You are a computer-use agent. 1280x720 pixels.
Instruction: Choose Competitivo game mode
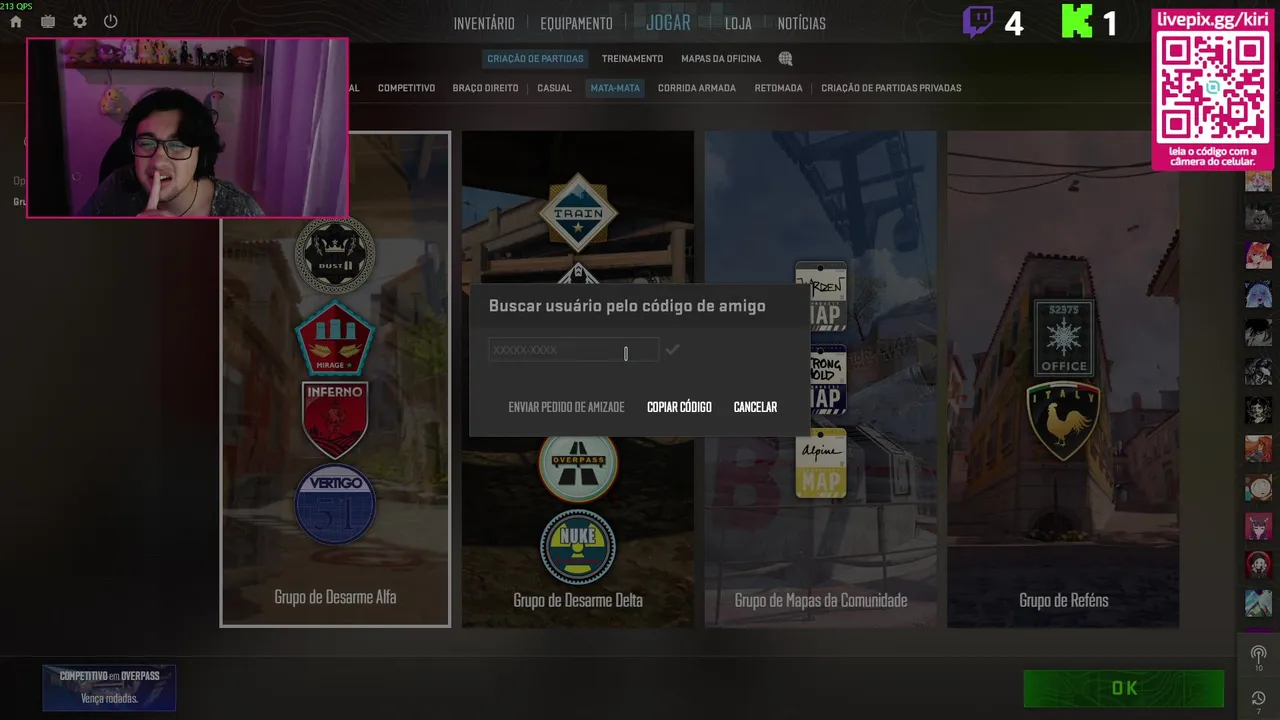click(x=406, y=88)
